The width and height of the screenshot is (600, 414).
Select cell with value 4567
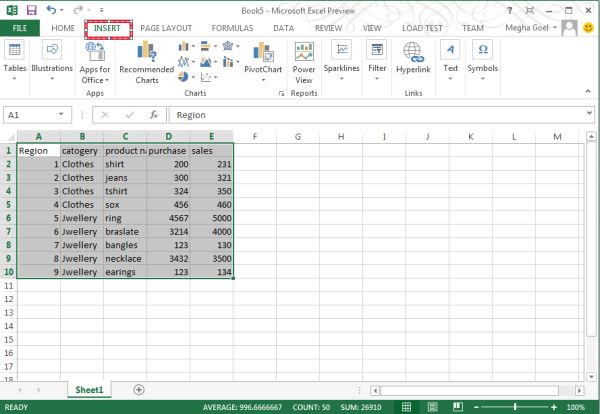coord(168,218)
